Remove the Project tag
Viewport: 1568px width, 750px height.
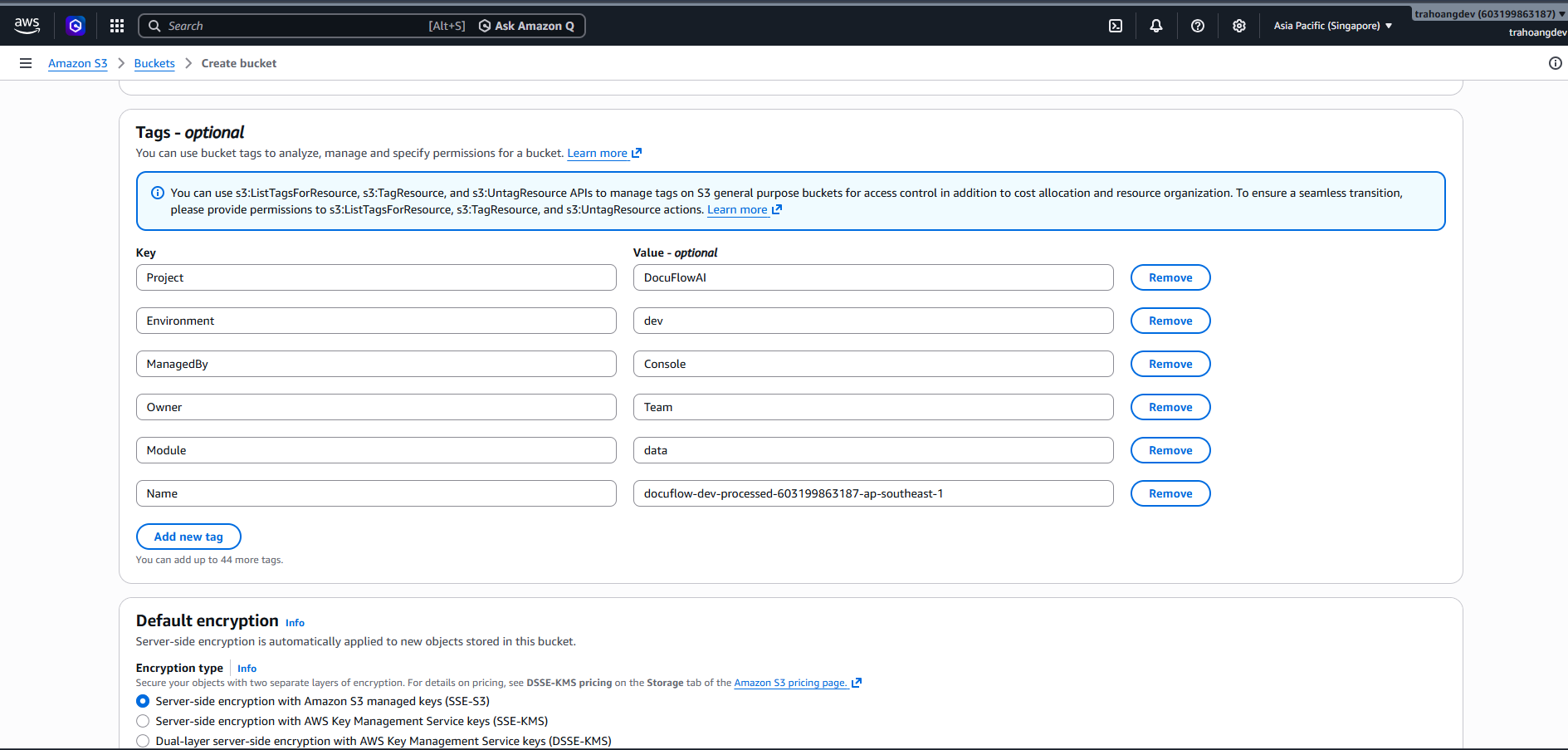1170,277
